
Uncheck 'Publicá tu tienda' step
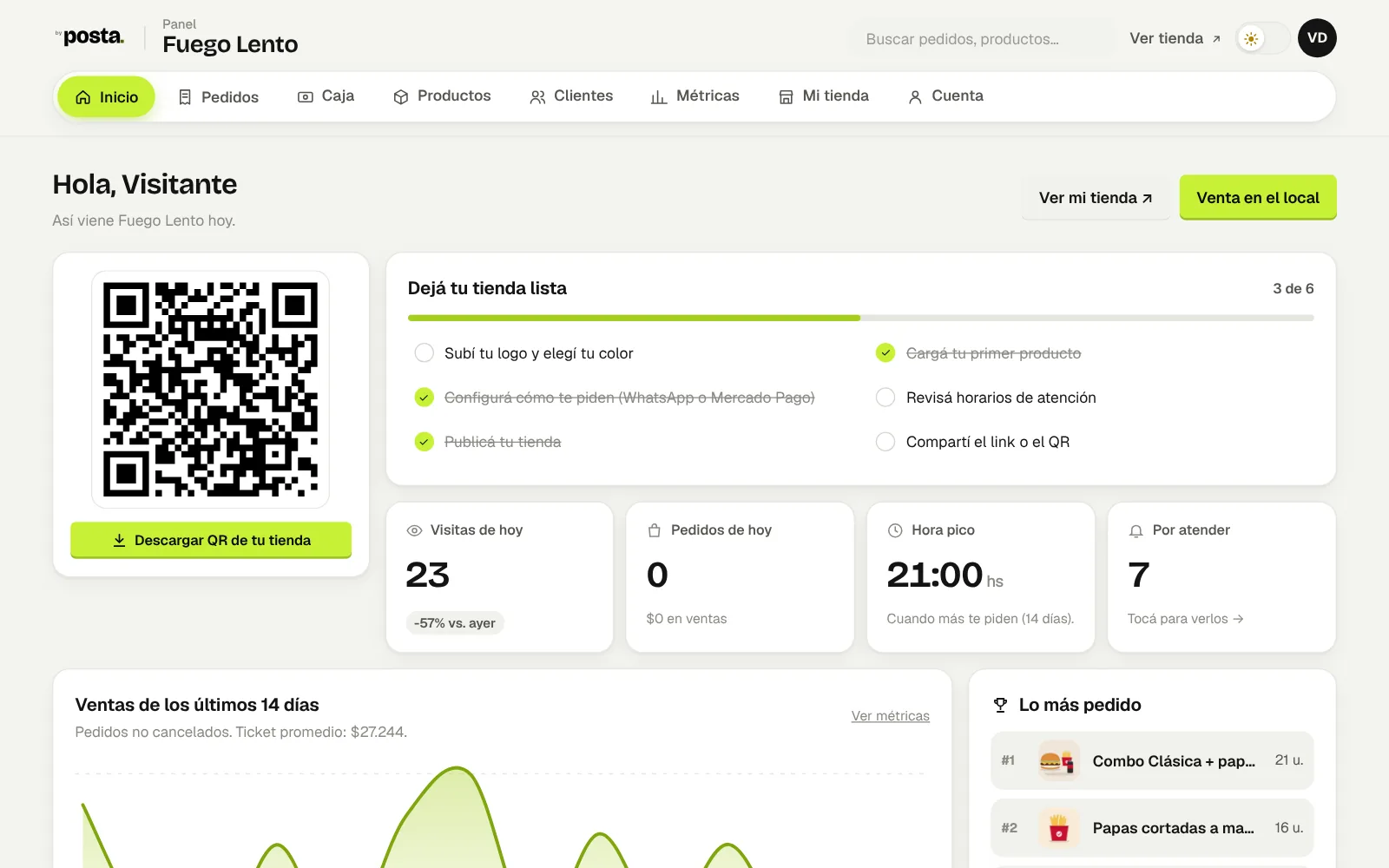pyautogui.click(x=424, y=442)
